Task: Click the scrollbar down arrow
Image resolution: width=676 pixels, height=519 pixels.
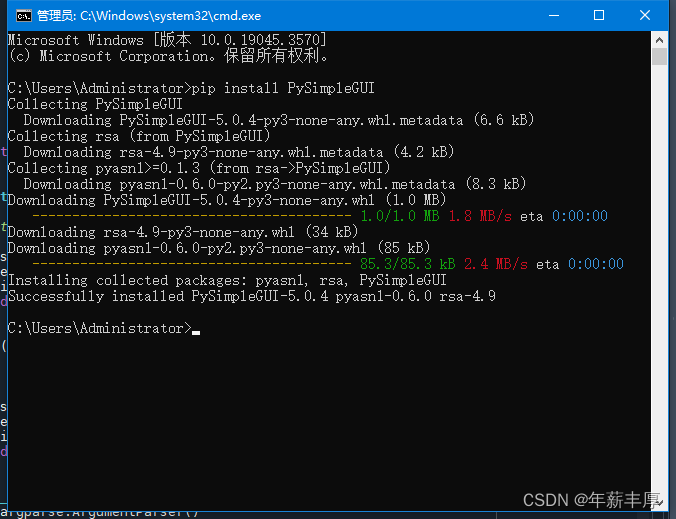Action: pyautogui.click(x=659, y=502)
